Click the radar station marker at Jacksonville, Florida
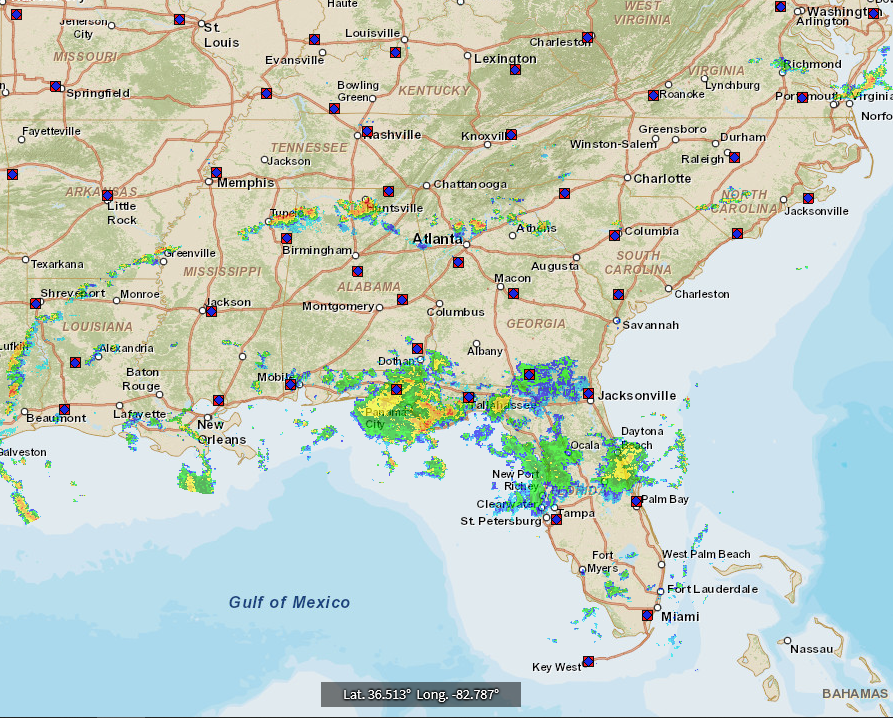The width and height of the screenshot is (893, 718). [x=589, y=394]
